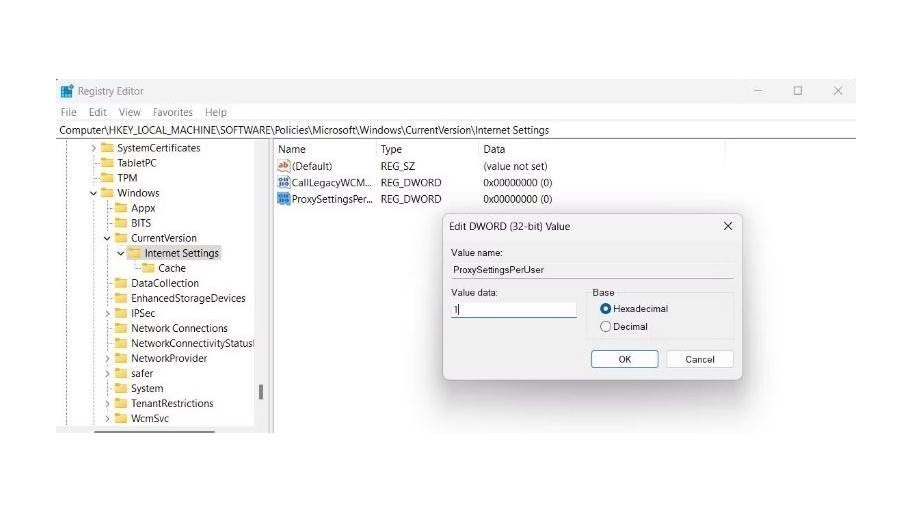Cancel the Edit DWORD dialog

click(700, 359)
